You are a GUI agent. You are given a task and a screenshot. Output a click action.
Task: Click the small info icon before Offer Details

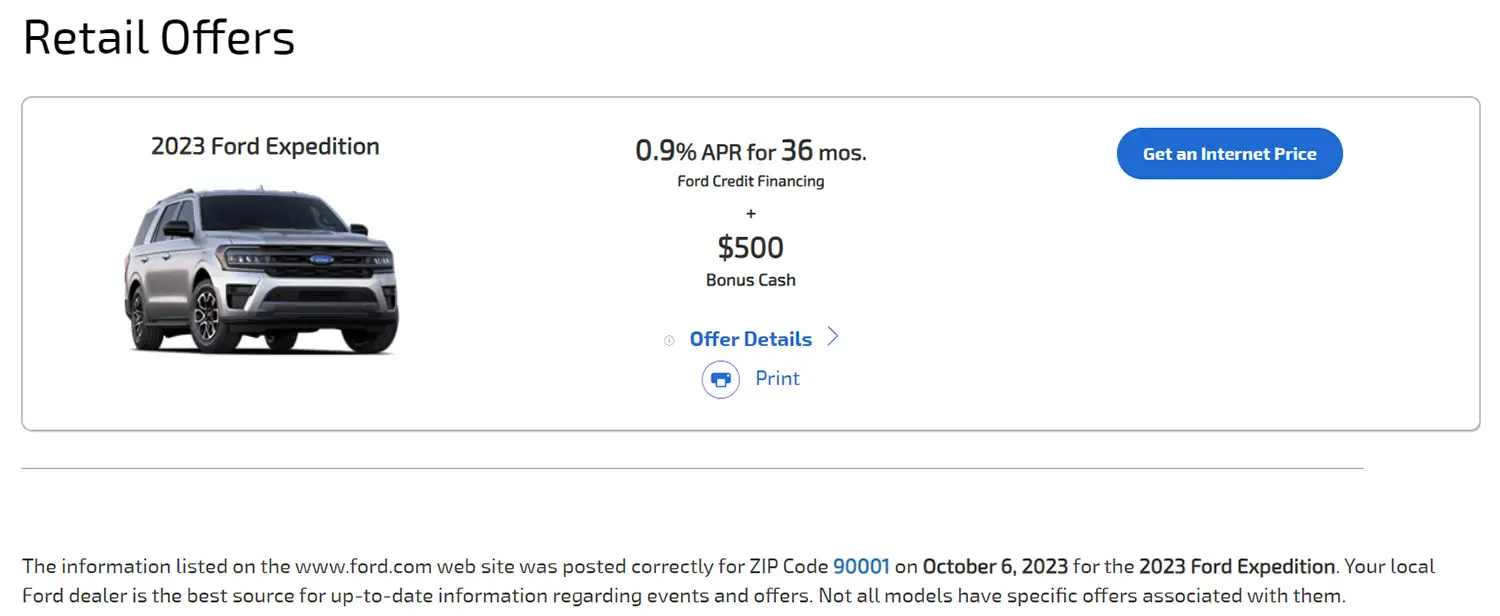click(x=669, y=340)
